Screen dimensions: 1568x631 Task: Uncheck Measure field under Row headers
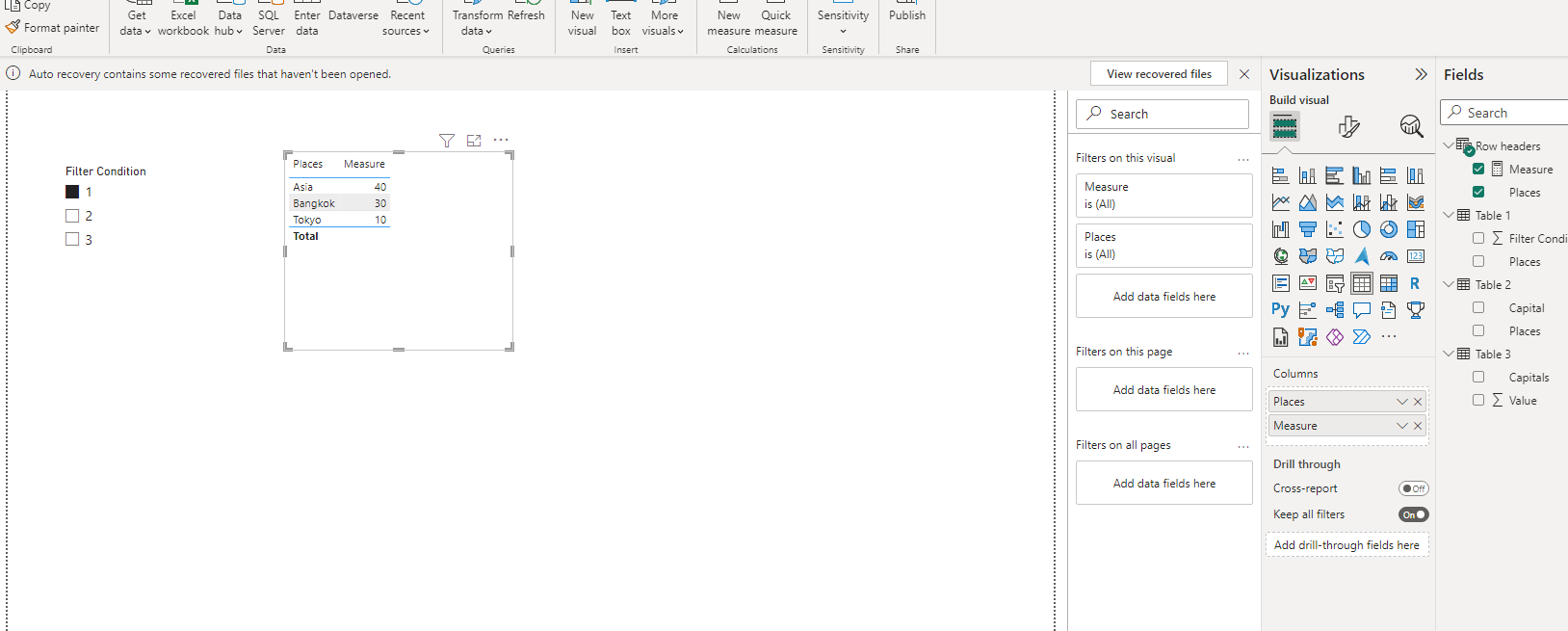(x=1478, y=169)
